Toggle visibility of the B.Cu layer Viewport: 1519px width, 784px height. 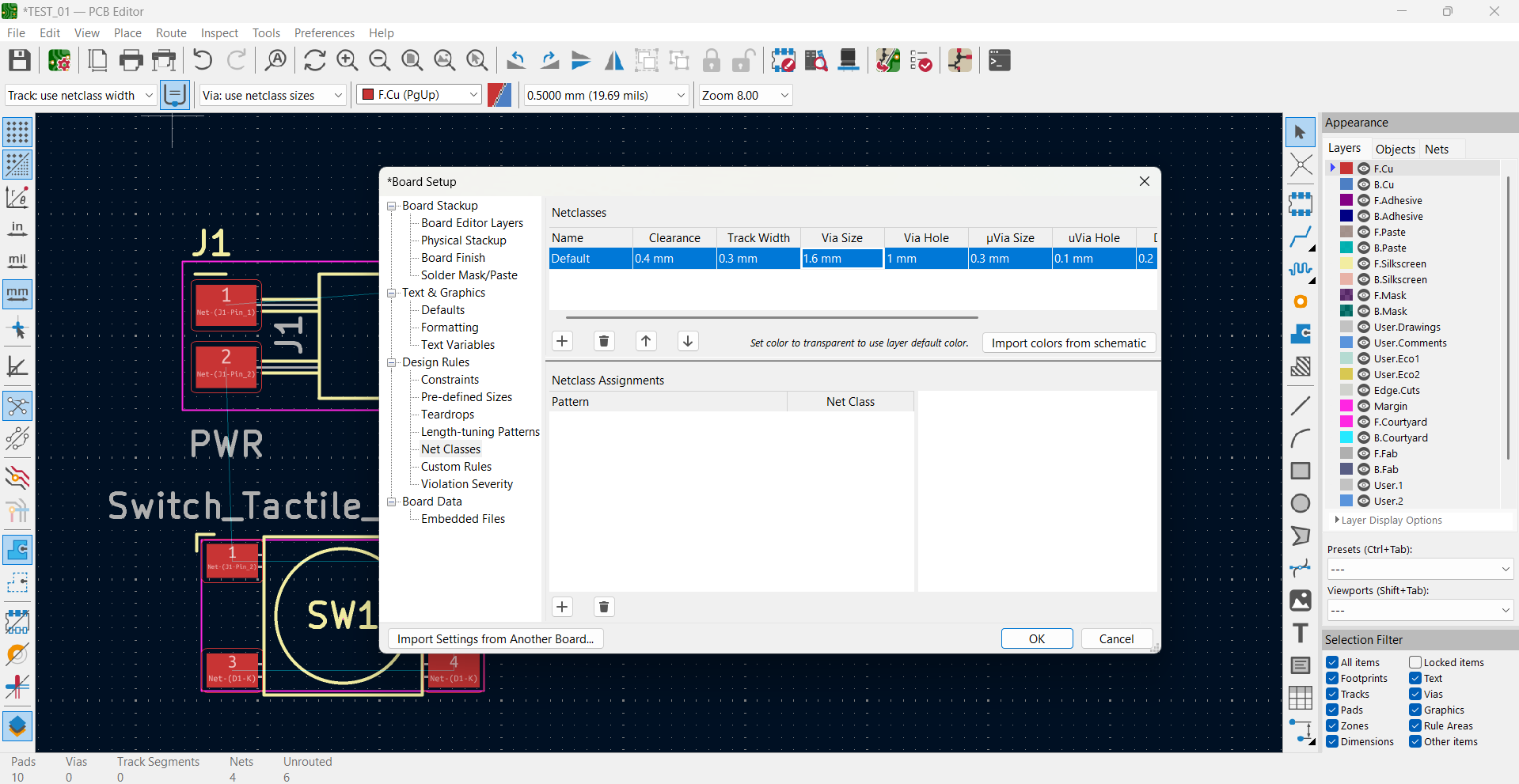[1364, 184]
